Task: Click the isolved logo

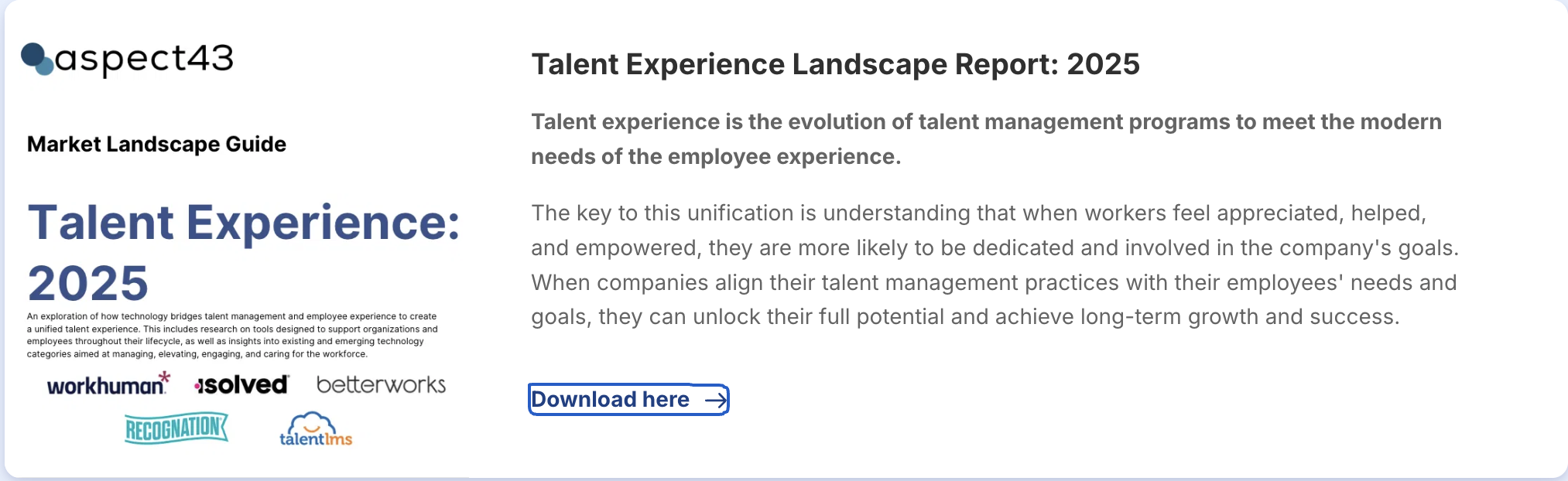Action: click(x=241, y=384)
